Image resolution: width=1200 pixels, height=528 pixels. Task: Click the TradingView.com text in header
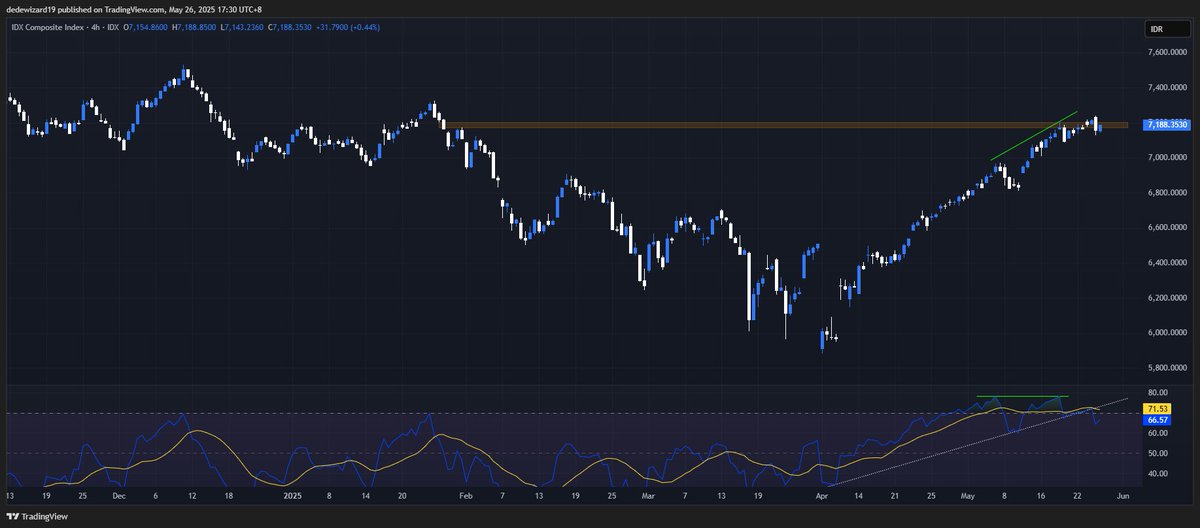click(134, 8)
